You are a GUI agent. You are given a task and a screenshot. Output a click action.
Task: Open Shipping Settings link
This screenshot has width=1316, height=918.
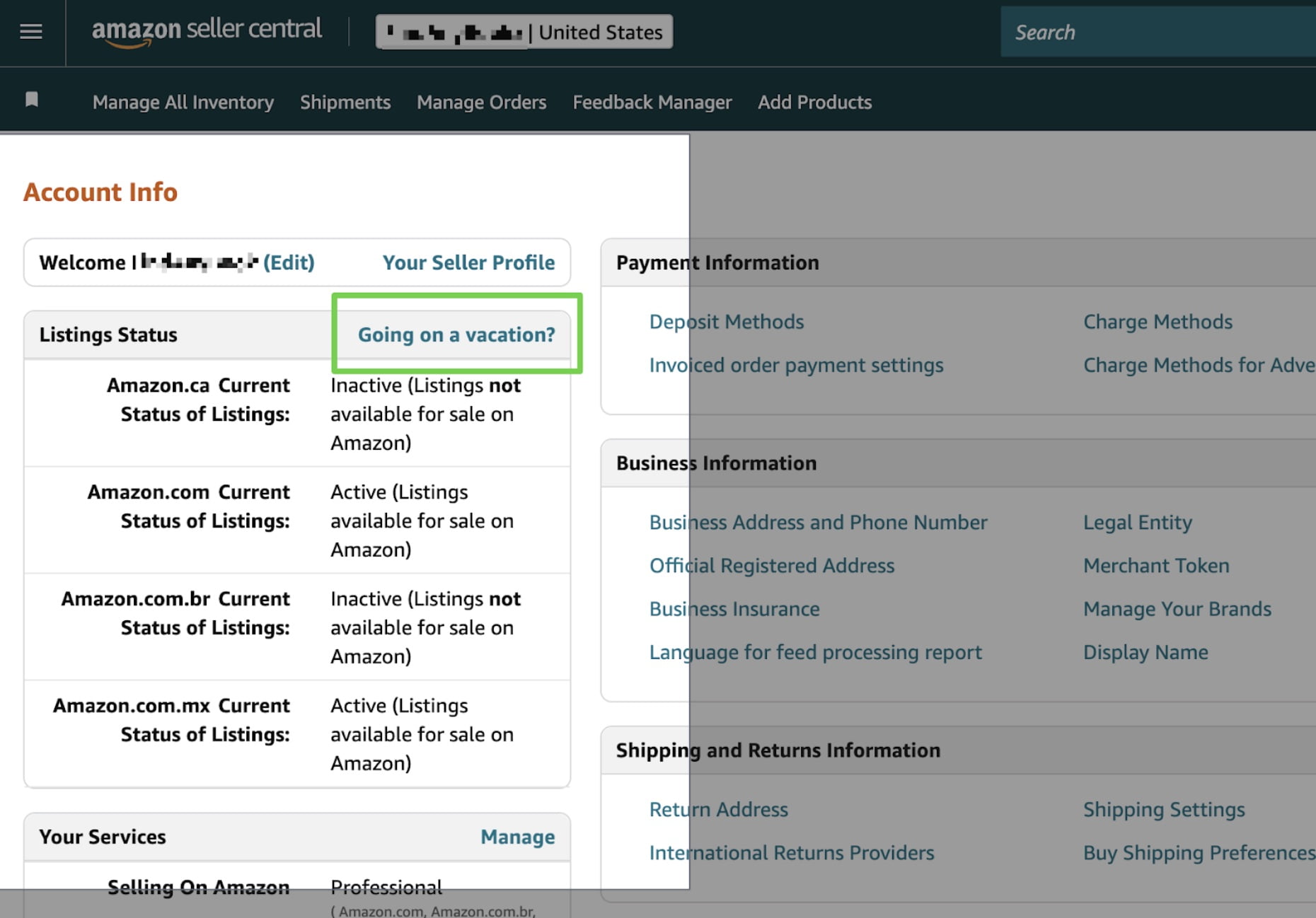pyautogui.click(x=1165, y=809)
